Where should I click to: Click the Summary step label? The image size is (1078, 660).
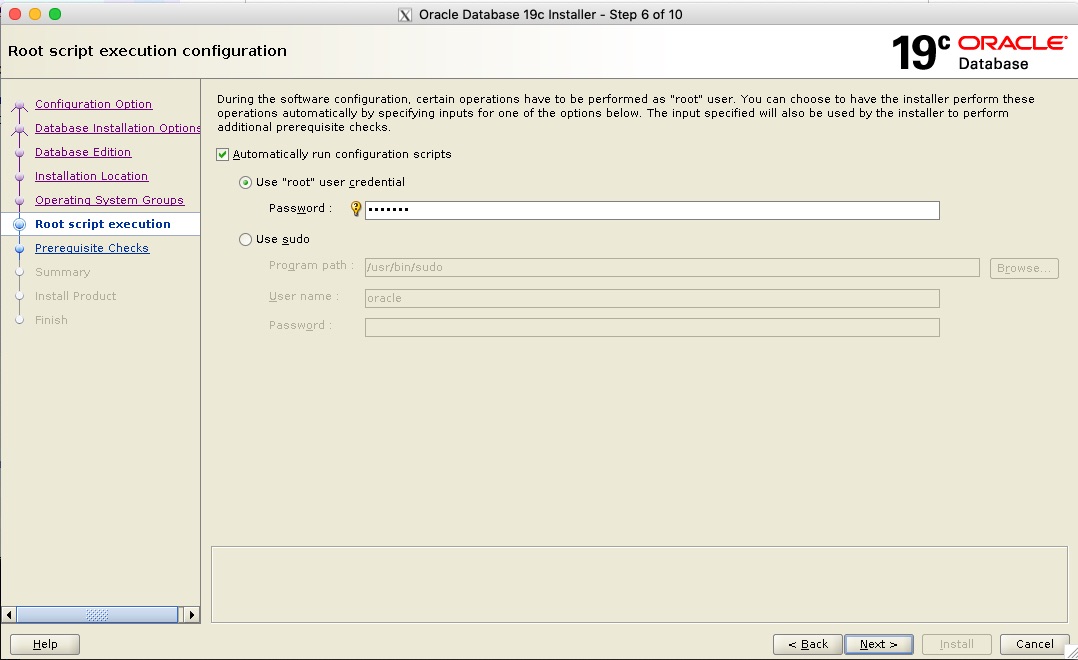click(63, 272)
